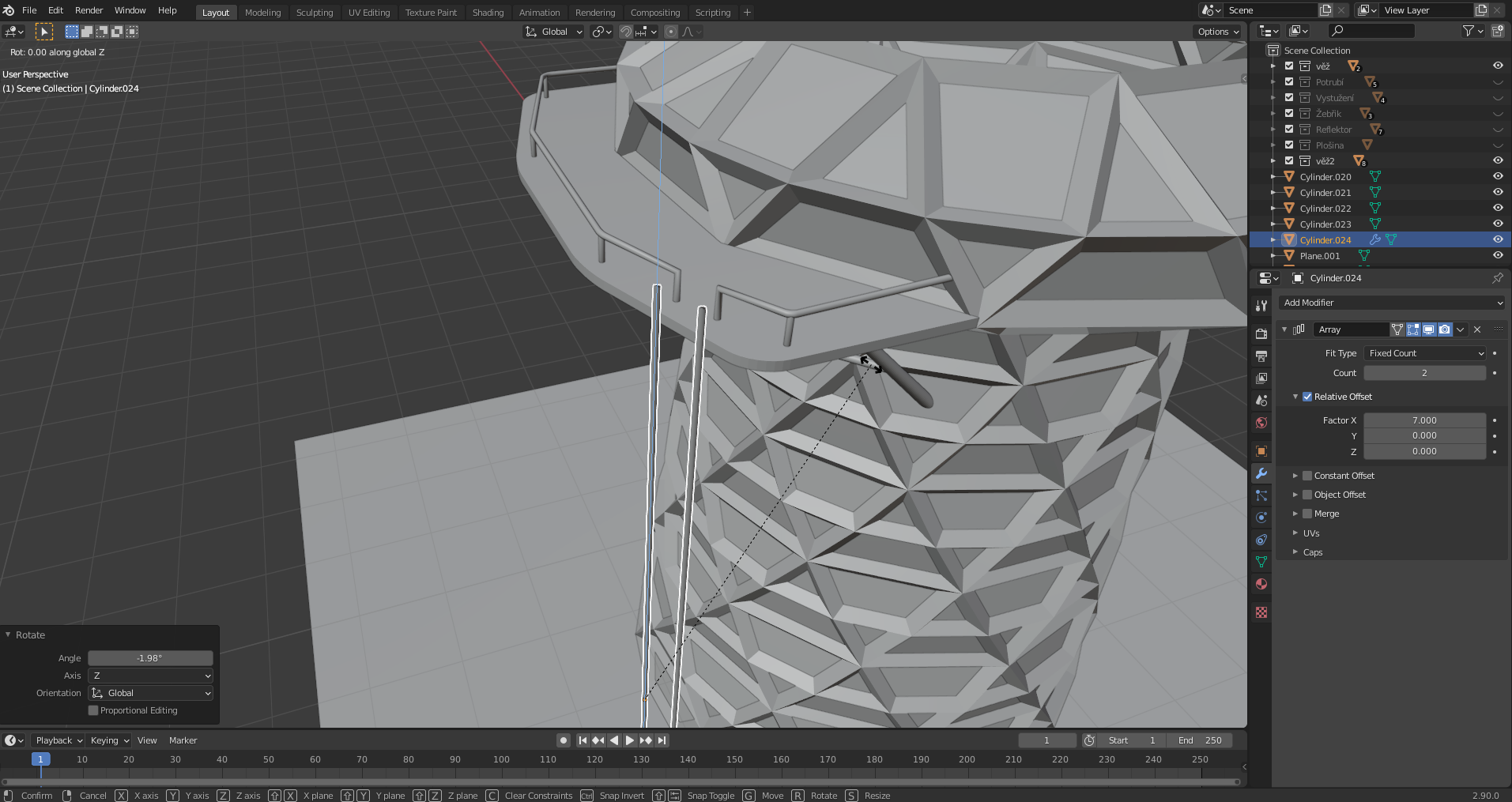Screen dimensions: 1512x802
Task: Switch to the Sculpting workspace tab
Action: tap(315, 12)
